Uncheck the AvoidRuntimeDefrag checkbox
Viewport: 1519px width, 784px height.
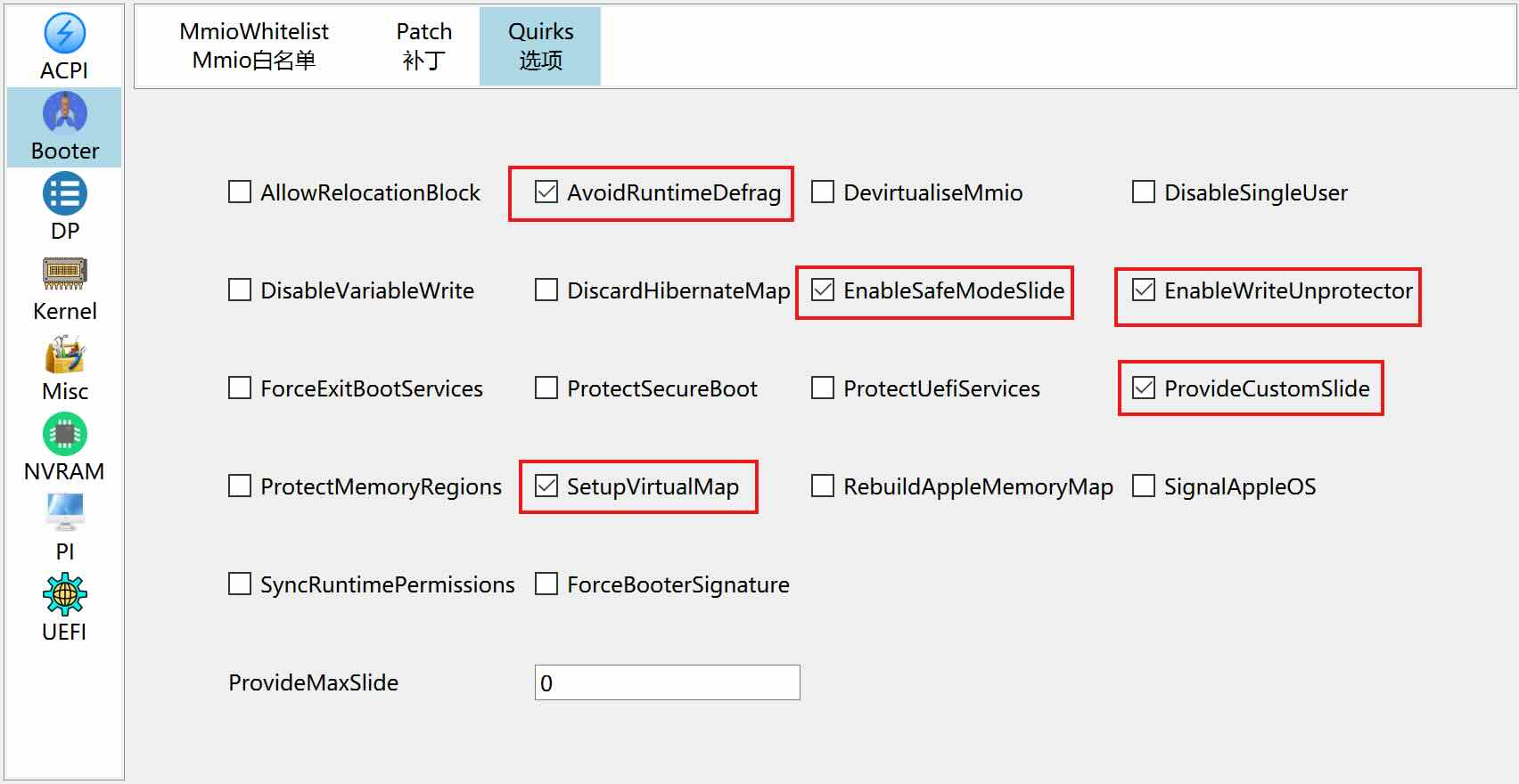[546, 192]
